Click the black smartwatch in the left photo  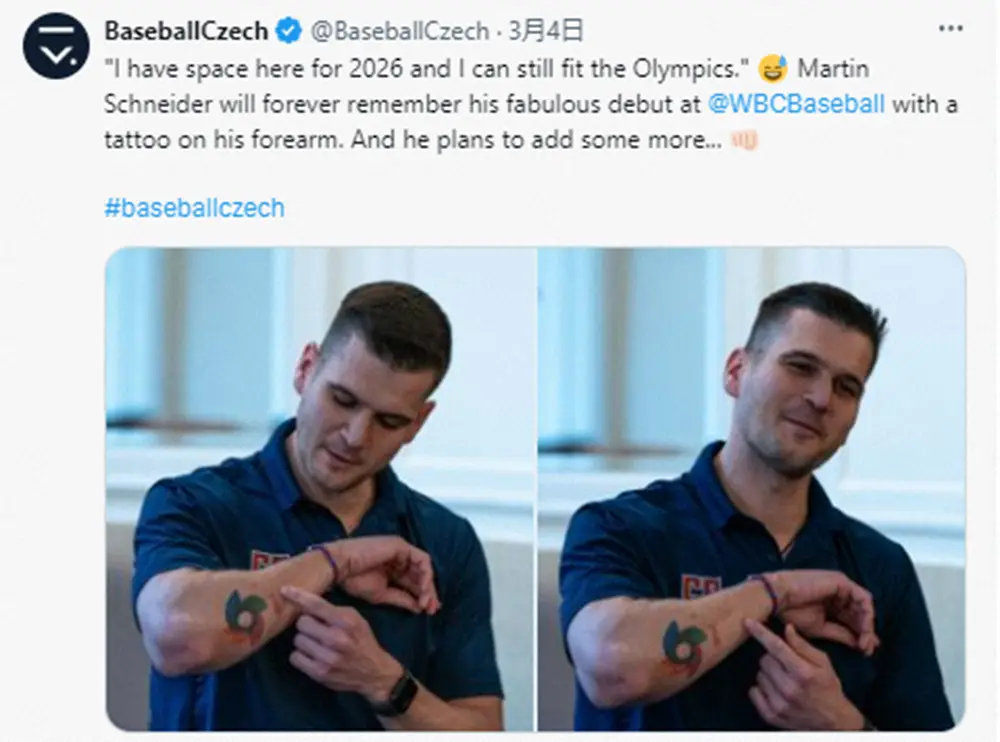[400, 690]
